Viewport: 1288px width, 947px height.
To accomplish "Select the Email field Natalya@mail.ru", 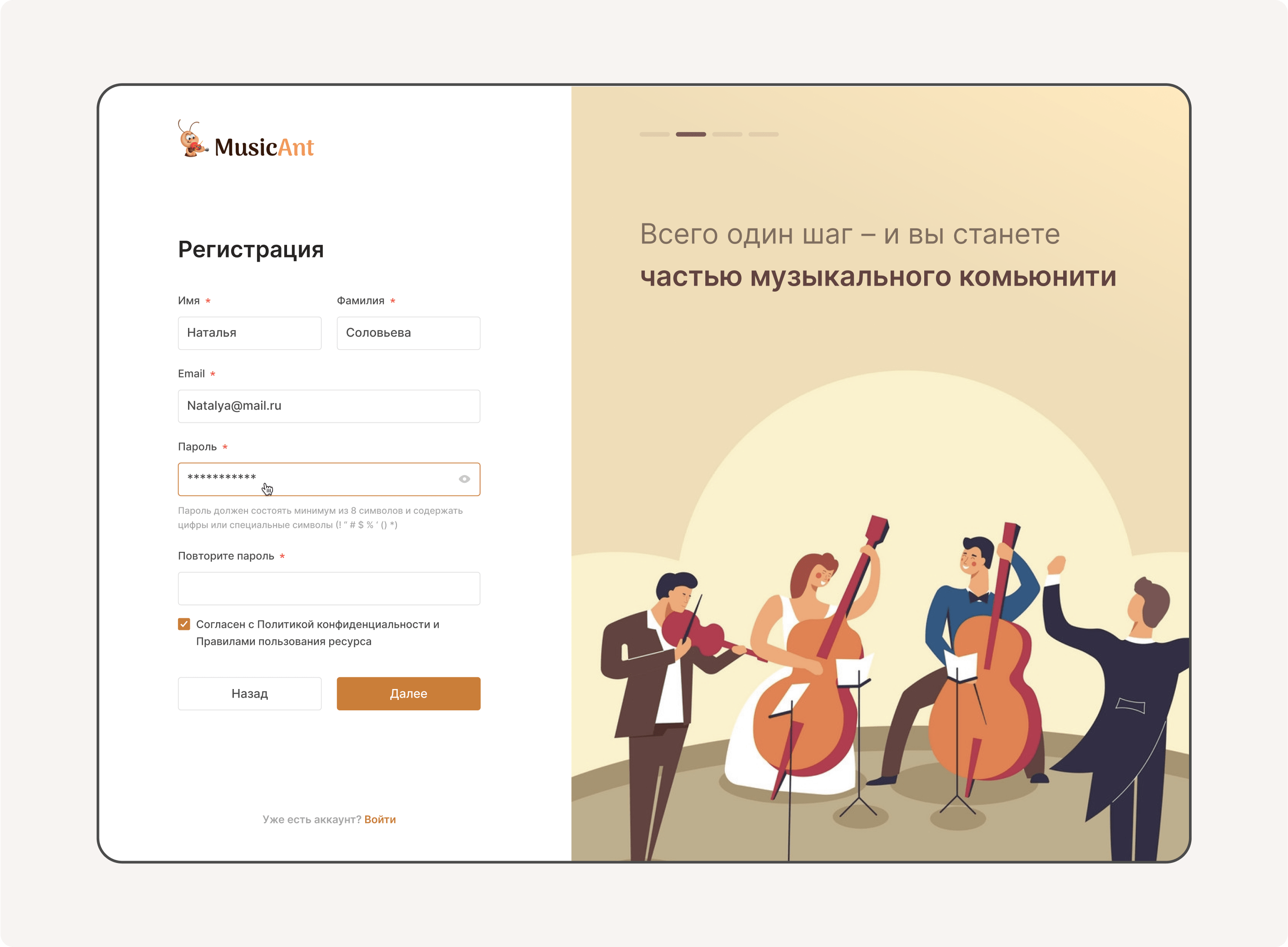I will 329,406.
